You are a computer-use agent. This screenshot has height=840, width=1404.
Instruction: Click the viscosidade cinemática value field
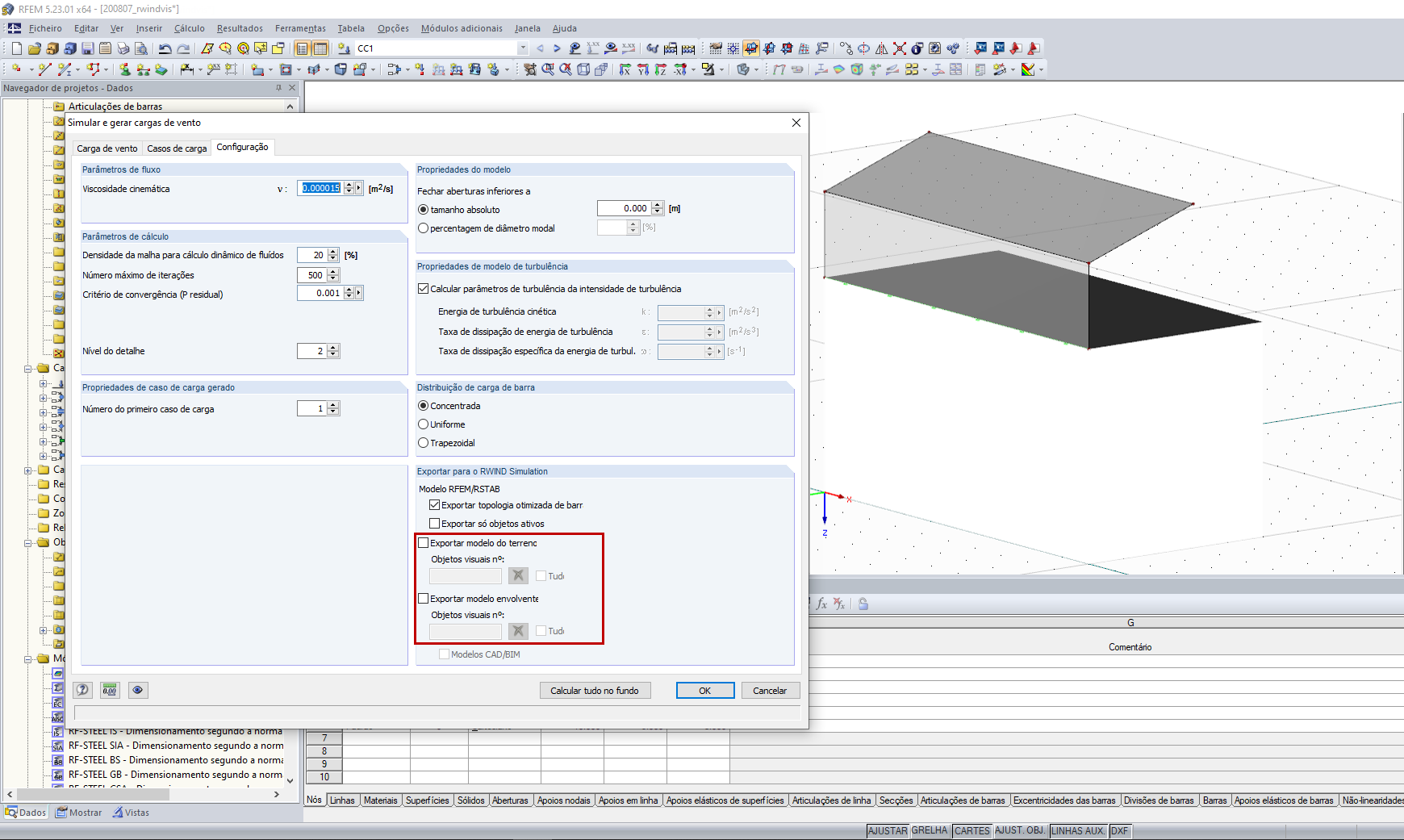[x=320, y=188]
